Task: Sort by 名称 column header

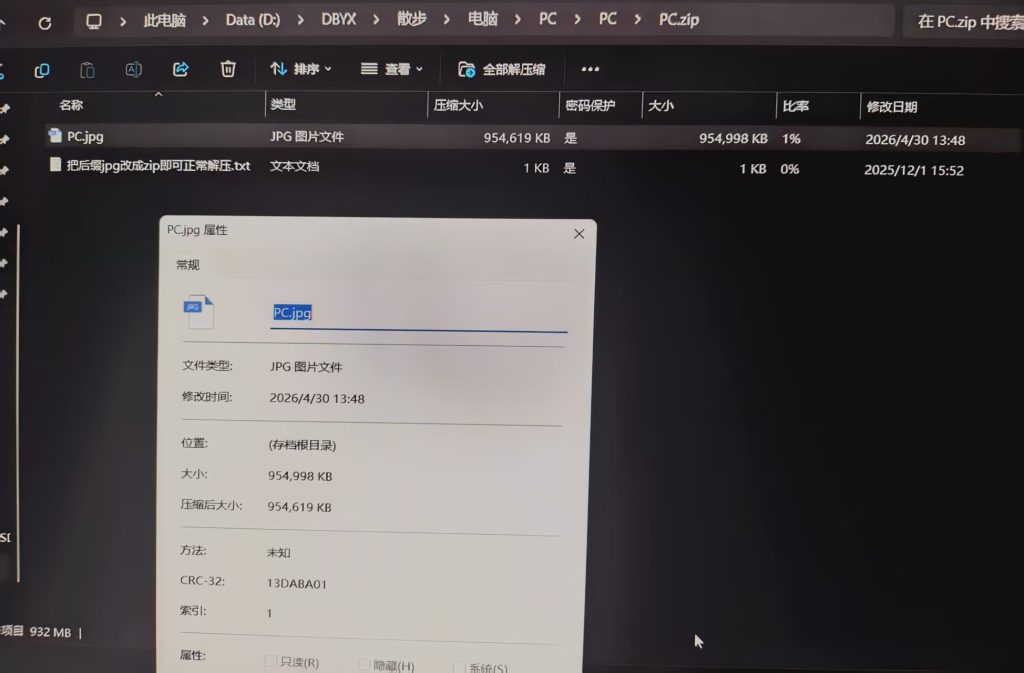Action: coord(71,105)
